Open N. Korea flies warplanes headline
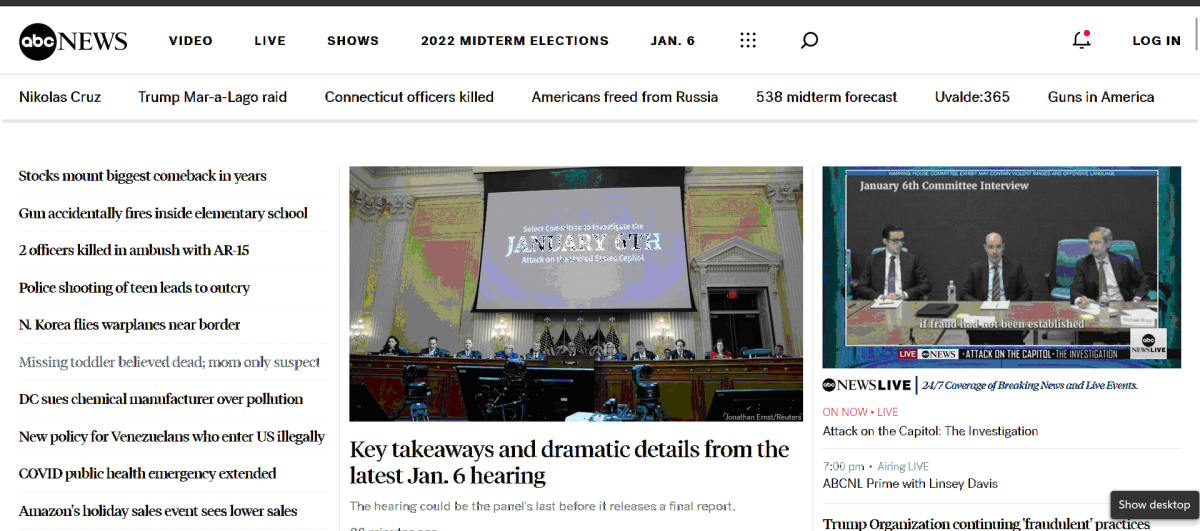Screen dimensions: 1200x531 [x=129, y=325]
